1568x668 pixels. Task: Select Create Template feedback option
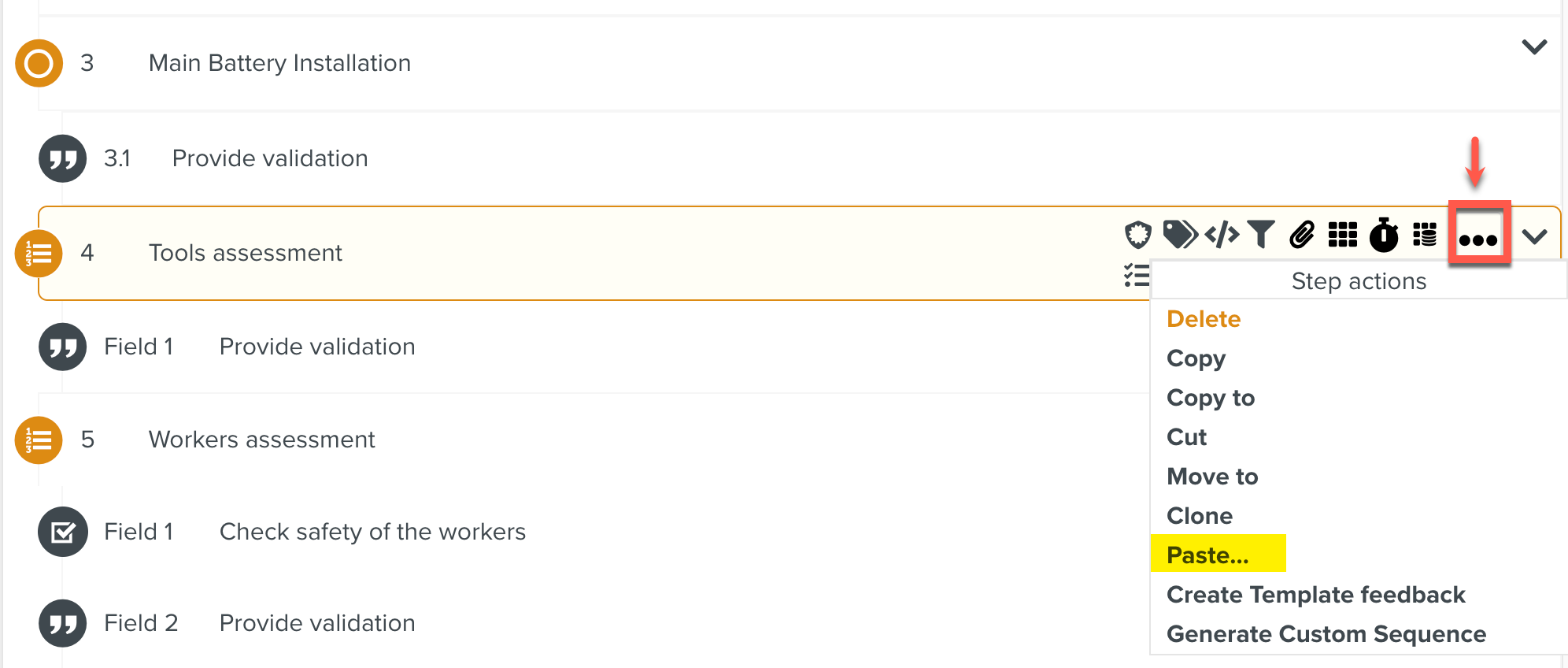pos(1315,595)
